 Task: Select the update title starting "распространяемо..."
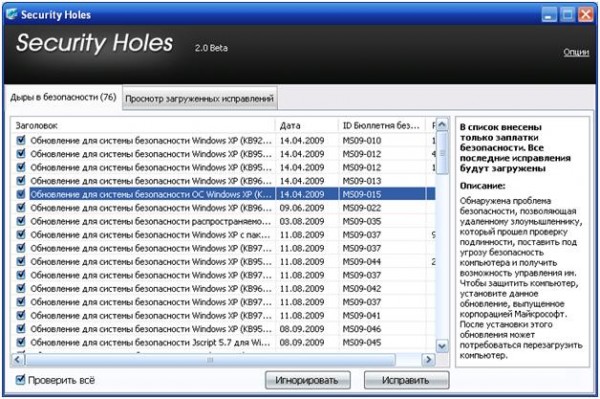(150, 221)
